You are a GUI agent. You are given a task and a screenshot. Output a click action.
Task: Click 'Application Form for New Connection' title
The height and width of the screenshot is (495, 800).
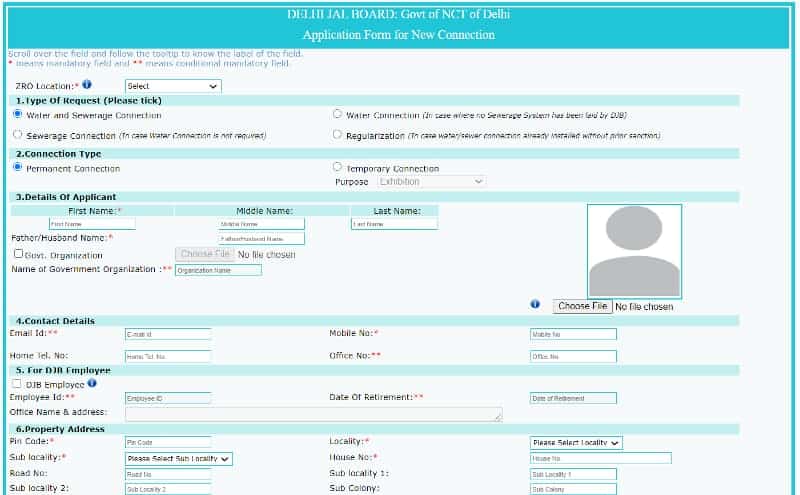[x=399, y=35]
